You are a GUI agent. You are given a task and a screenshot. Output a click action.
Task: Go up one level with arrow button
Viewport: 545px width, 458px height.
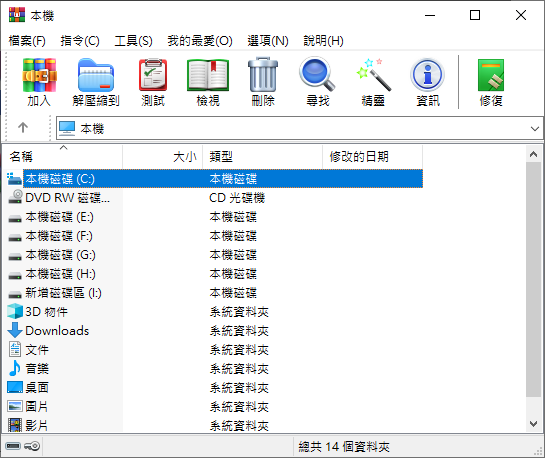point(23,128)
